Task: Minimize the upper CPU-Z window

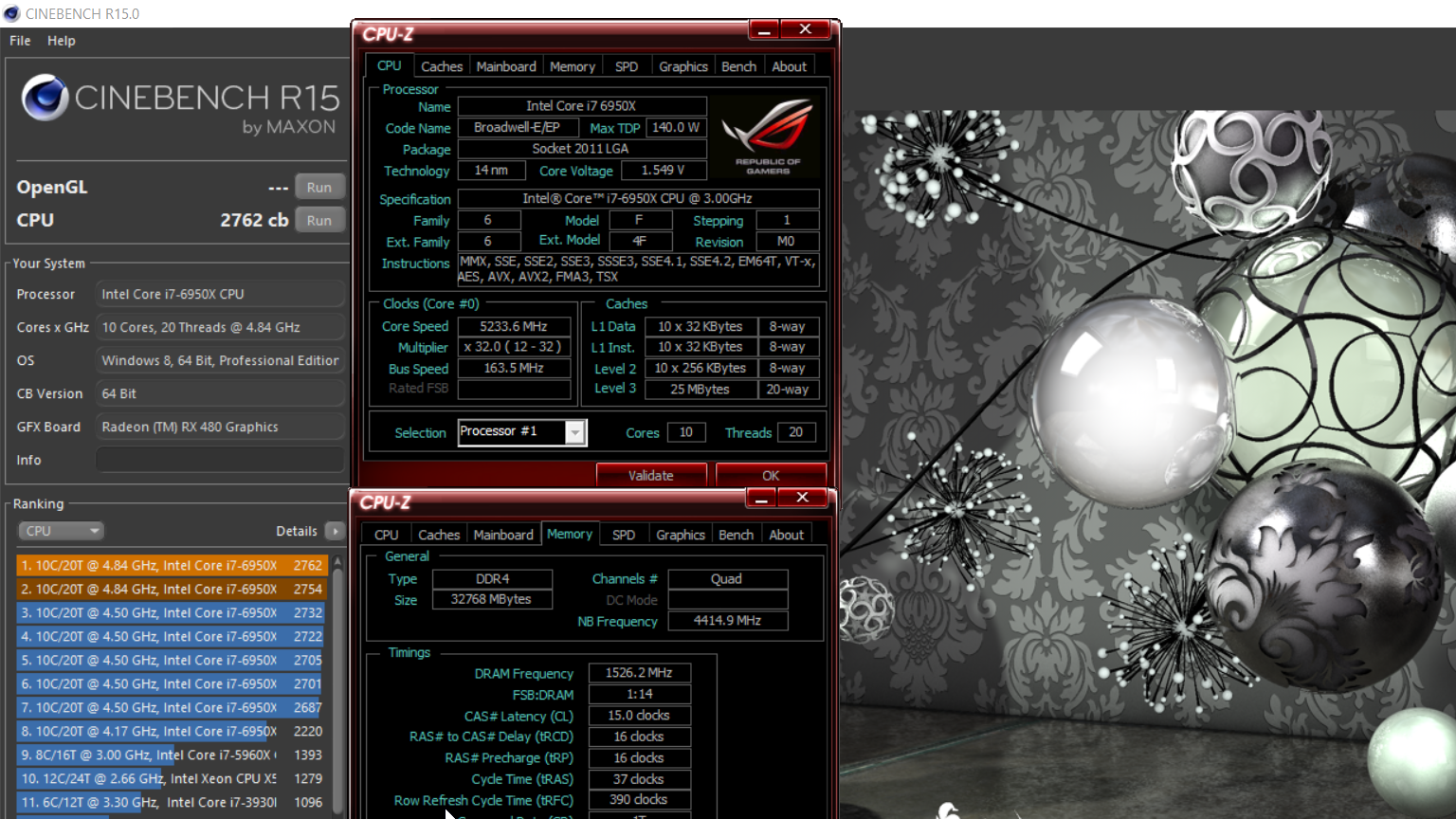Action: [x=764, y=30]
